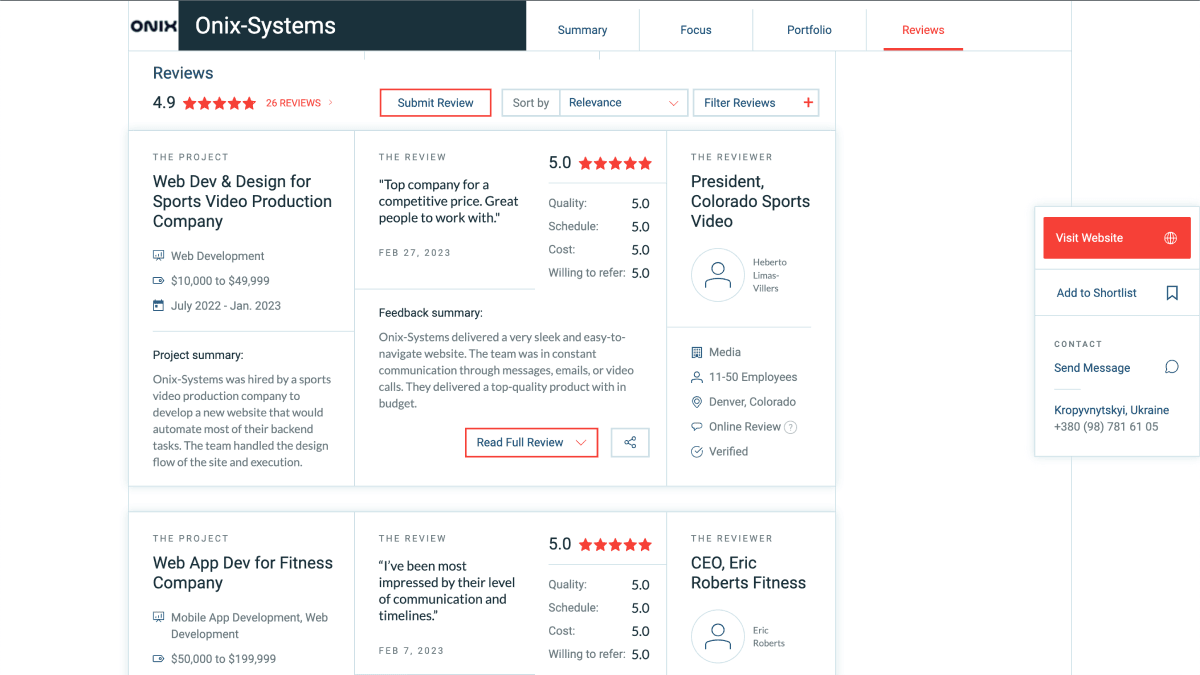Viewport: 1200px width, 675px height.
Task: Click the Verified checkmark icon
Action: coord(697,452)
